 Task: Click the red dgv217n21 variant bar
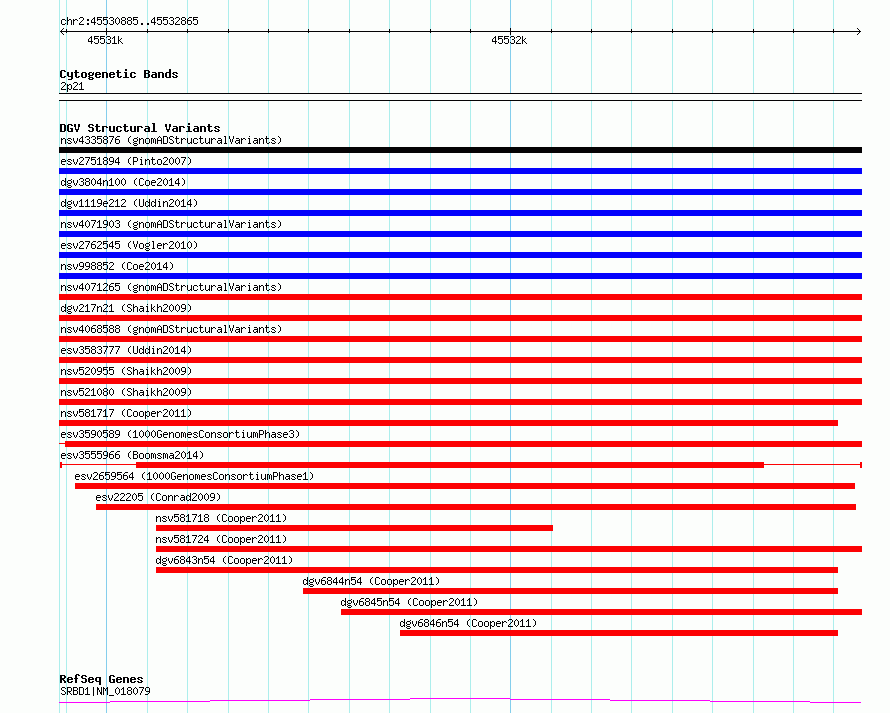coord(460,318)
